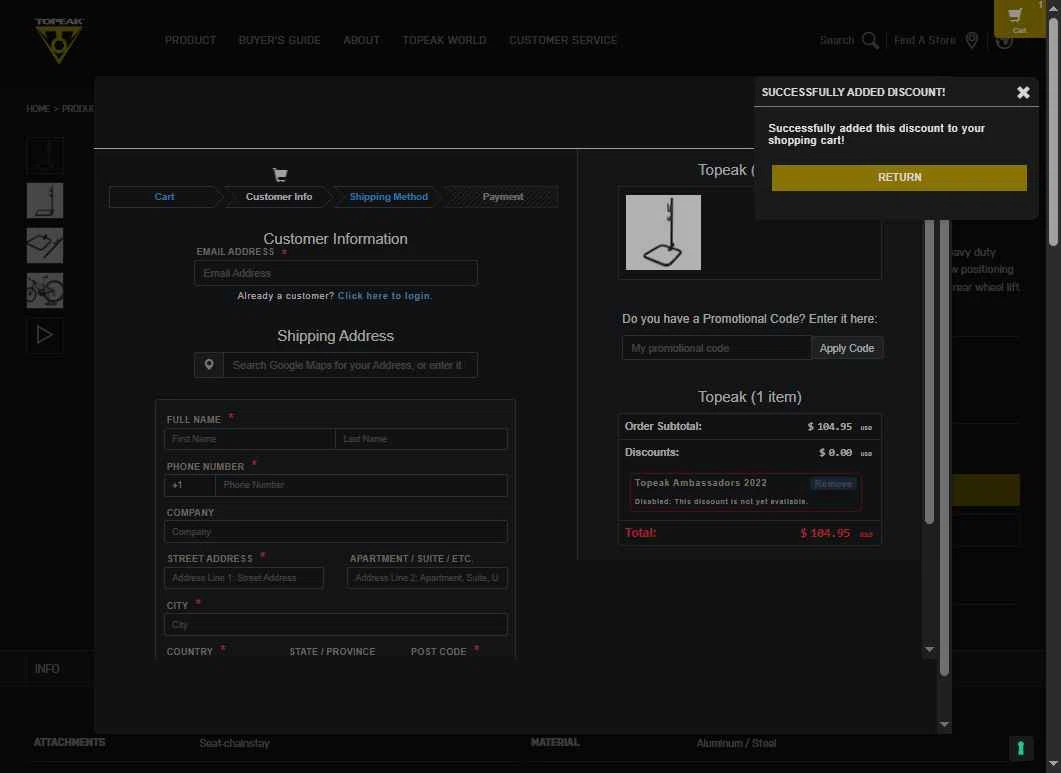
Task: Click the INFO tab below the modal
Action: [47, 669]
